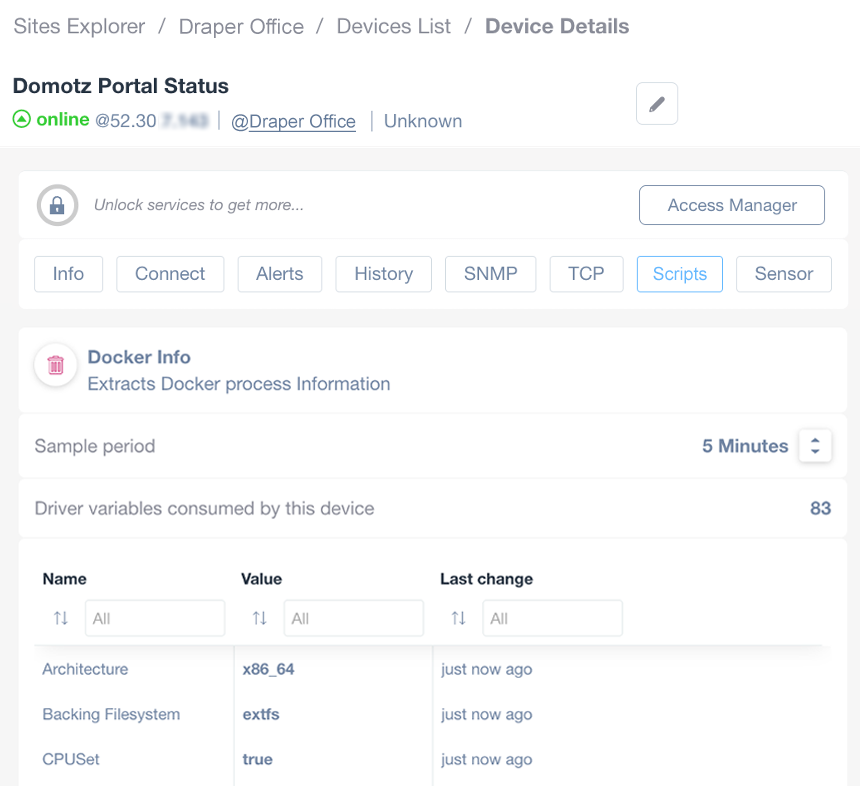Focus the Last change filter field
860x786 pixels.
[x=552, y=618]
